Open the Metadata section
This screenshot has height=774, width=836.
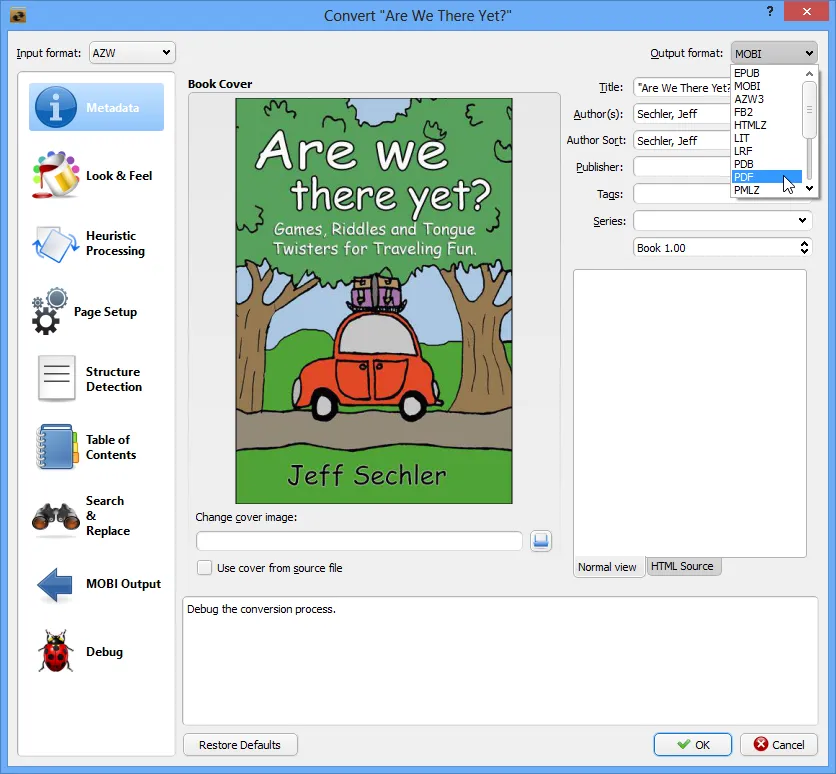(x=96, y=107)
